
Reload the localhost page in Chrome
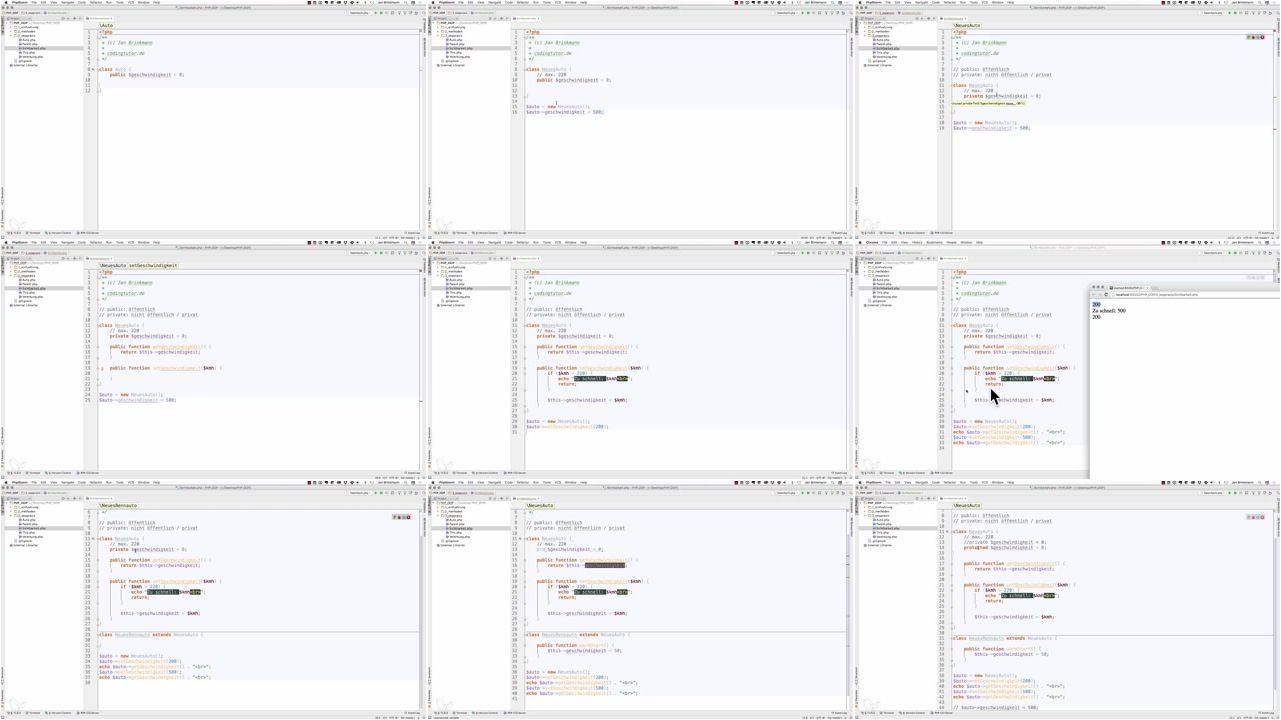click(1105, 295)
